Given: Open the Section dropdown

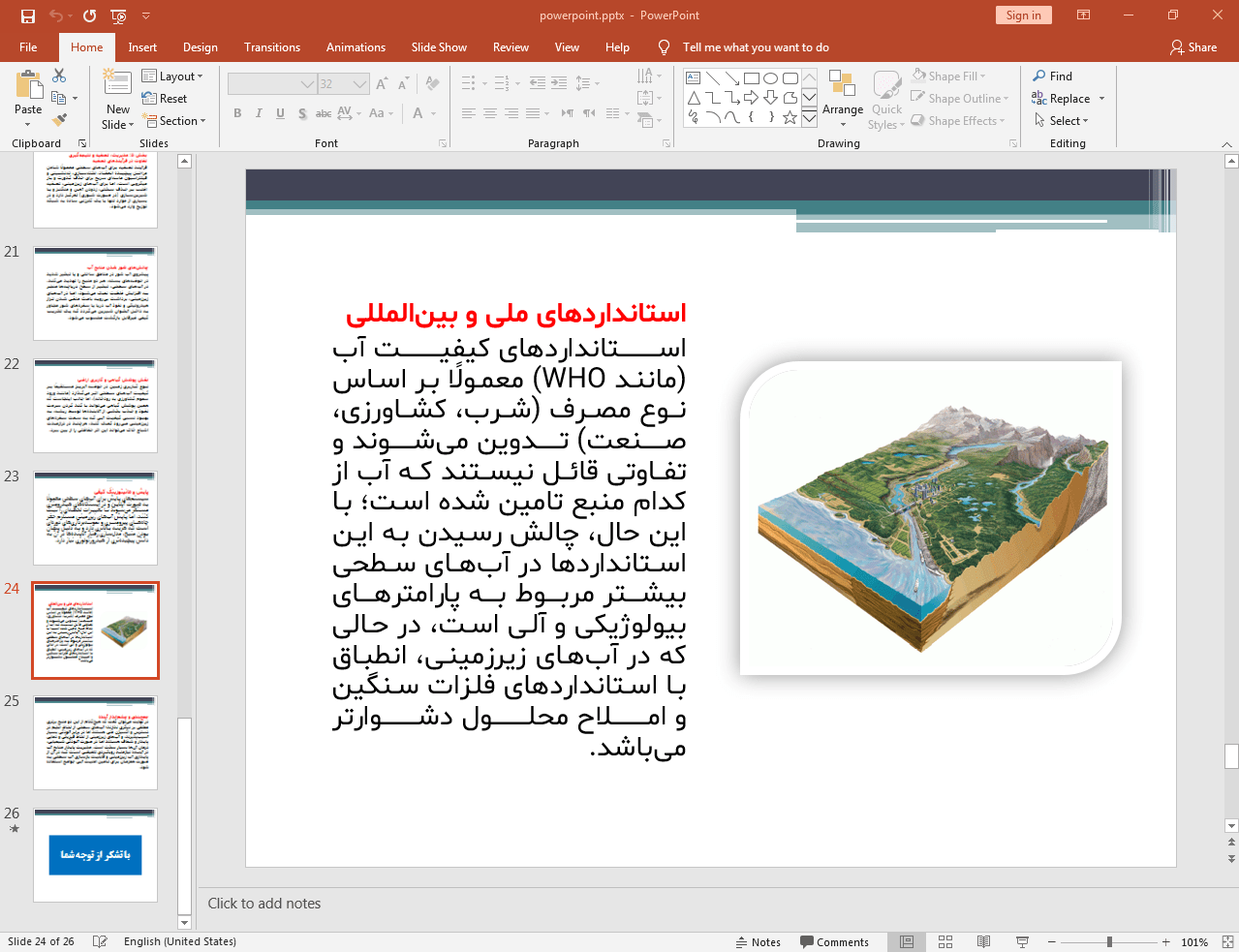Looking at the screenshot, I should (x=174, y=121).
